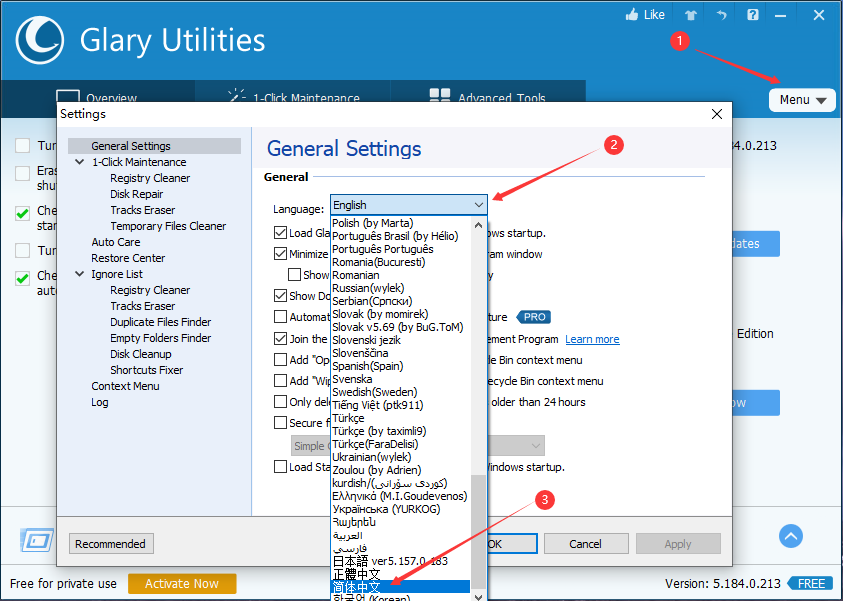Viewport: 843px width, 601px height.
Task: Click the language list scroll-down arrow
Action: click(478, 596)
